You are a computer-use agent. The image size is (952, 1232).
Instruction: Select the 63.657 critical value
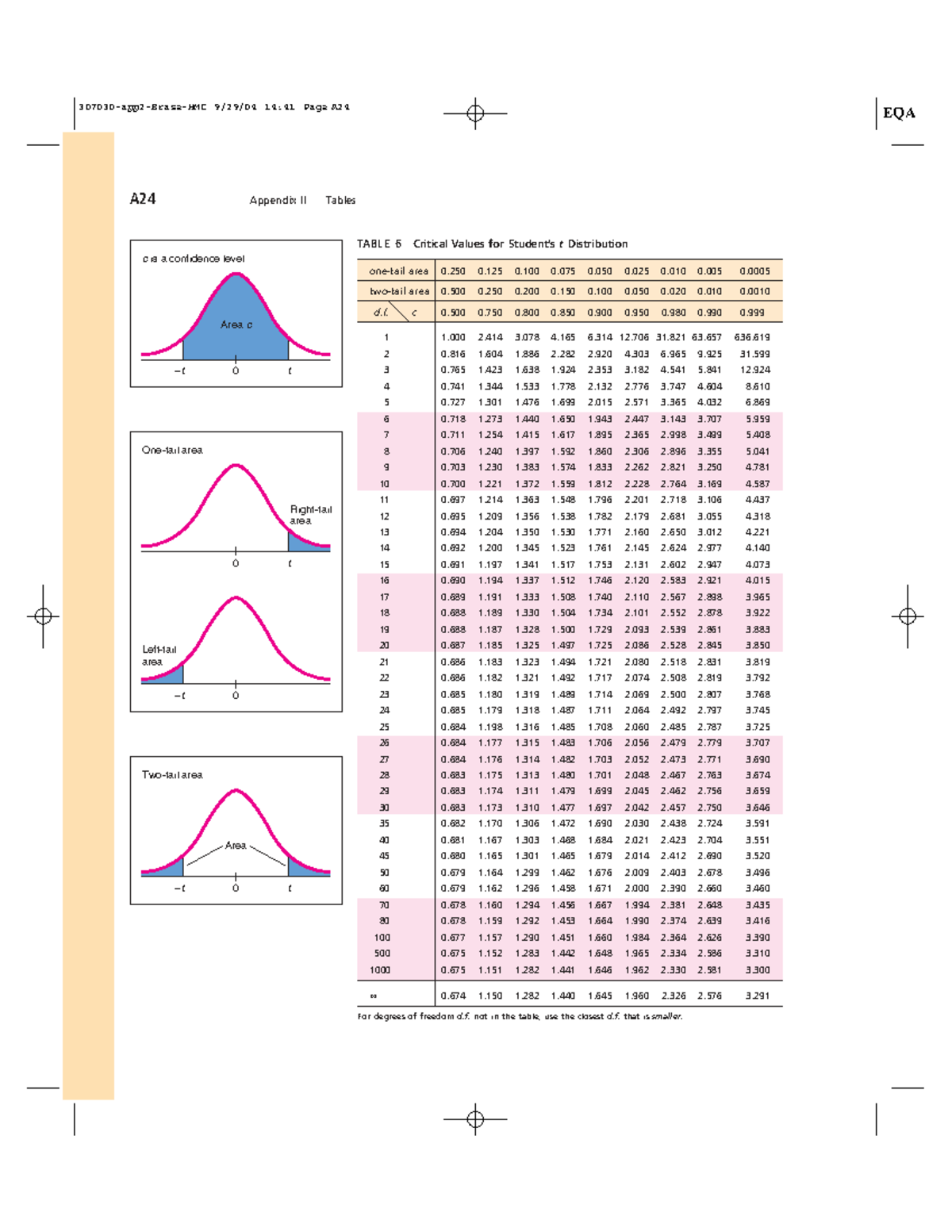click(706, 338)
